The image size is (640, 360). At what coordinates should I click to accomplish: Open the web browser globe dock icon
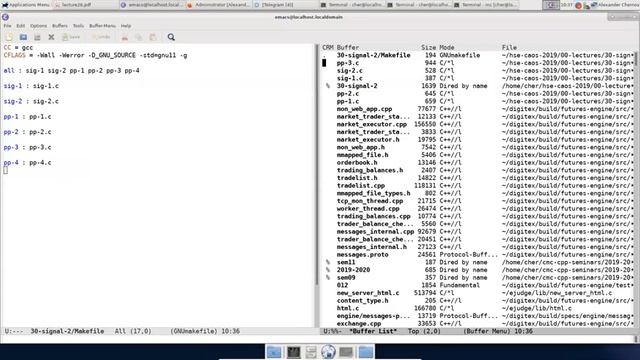[x=328, y=352]
